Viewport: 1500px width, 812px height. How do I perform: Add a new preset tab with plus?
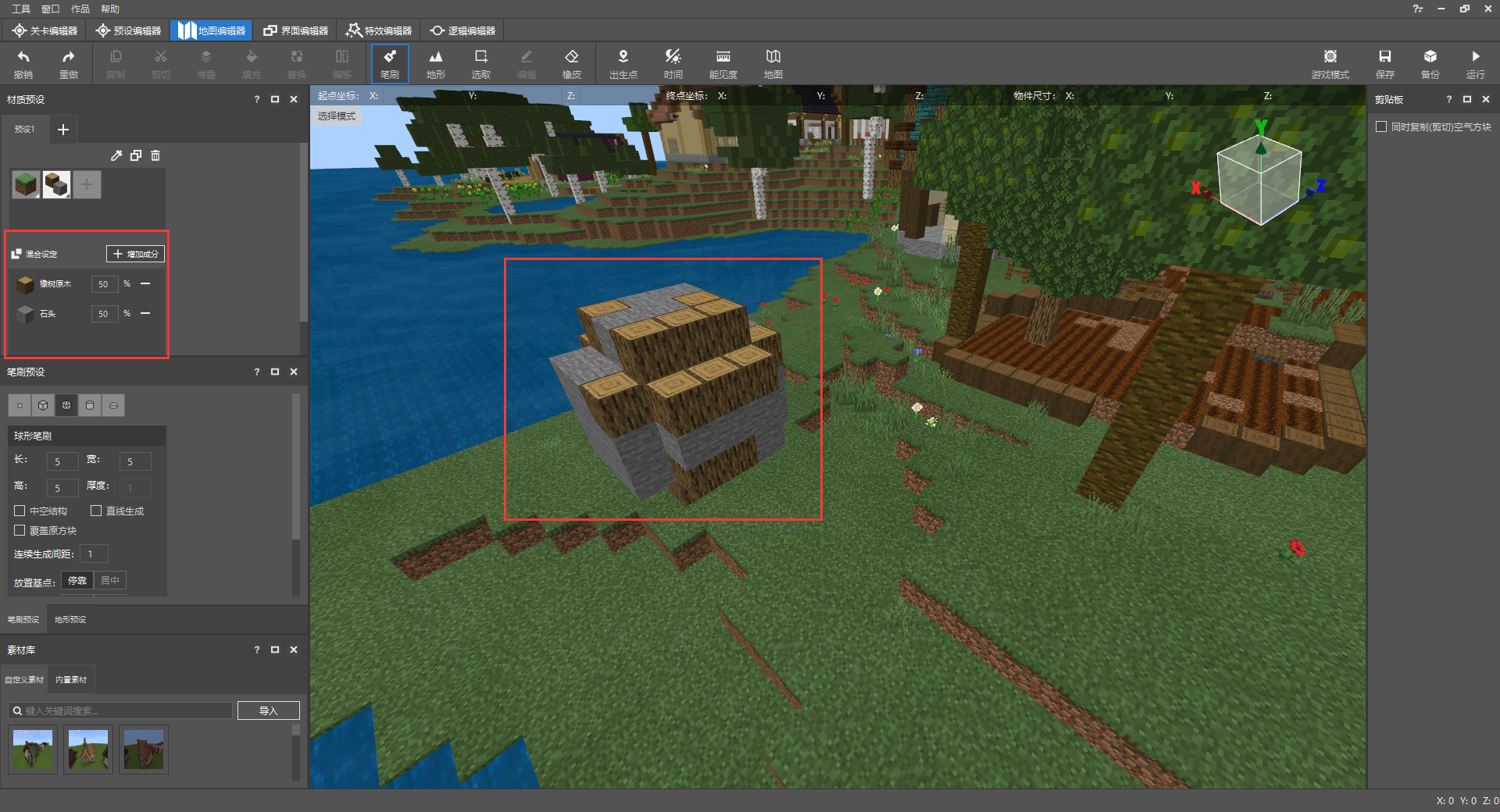(63, 130)
